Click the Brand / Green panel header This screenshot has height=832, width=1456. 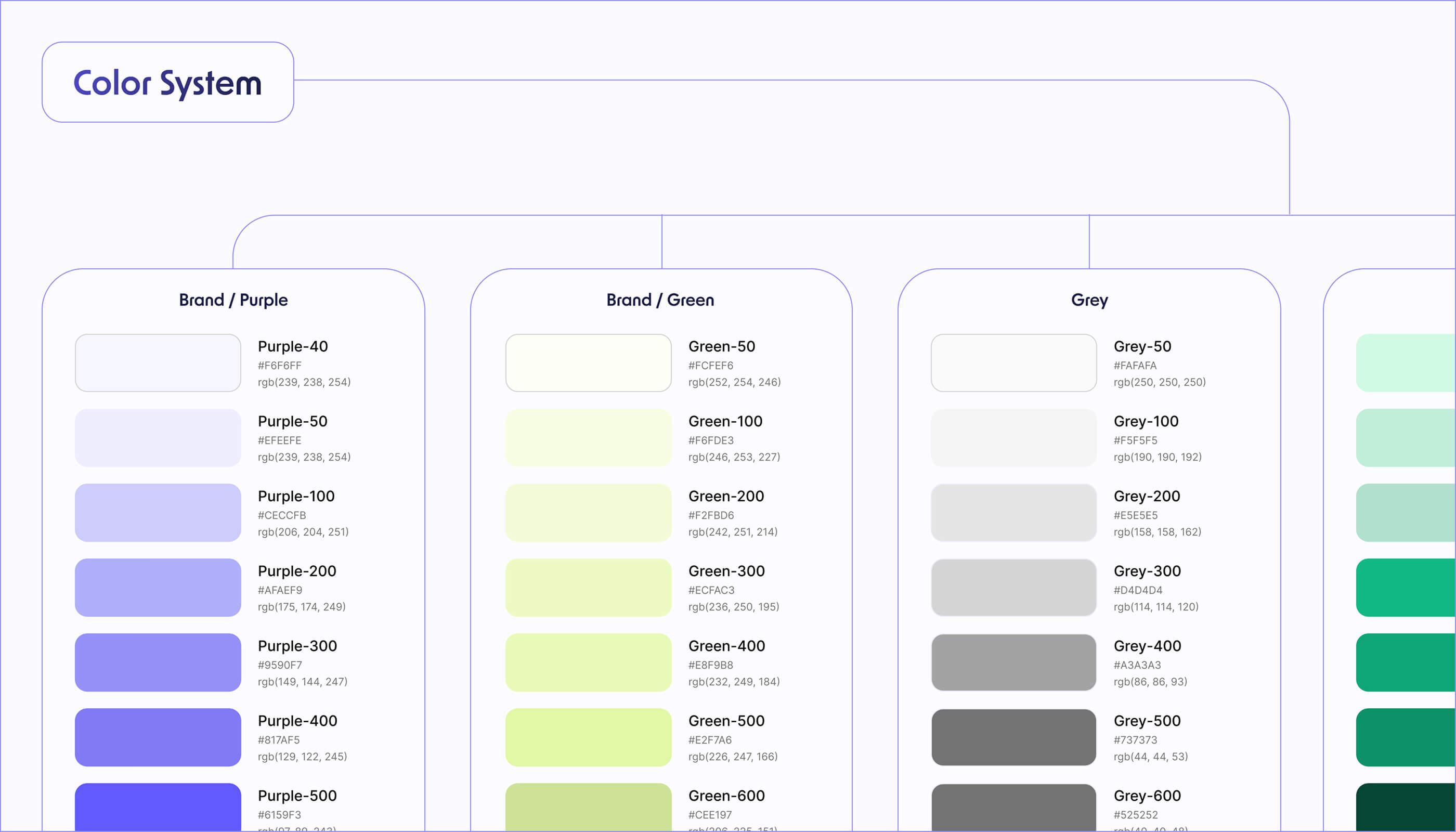(x=660, y=300)
